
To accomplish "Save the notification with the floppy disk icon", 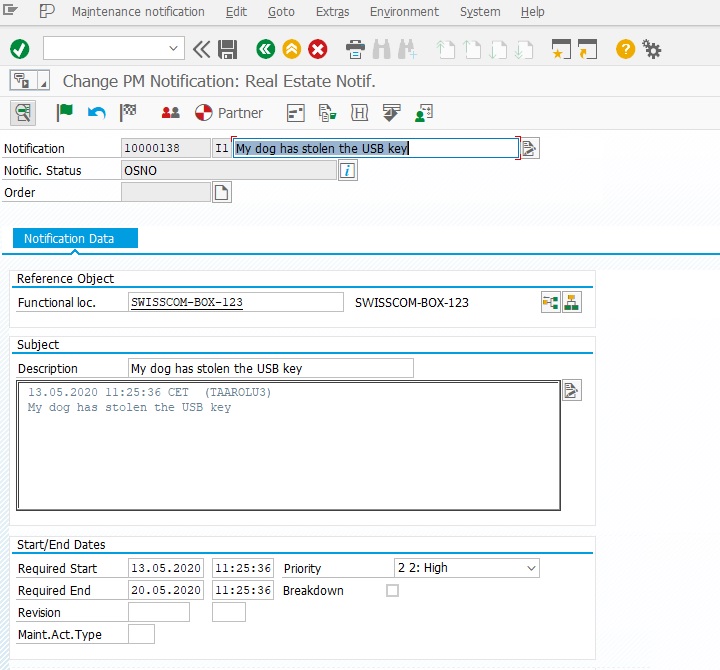I will (227, 49).
